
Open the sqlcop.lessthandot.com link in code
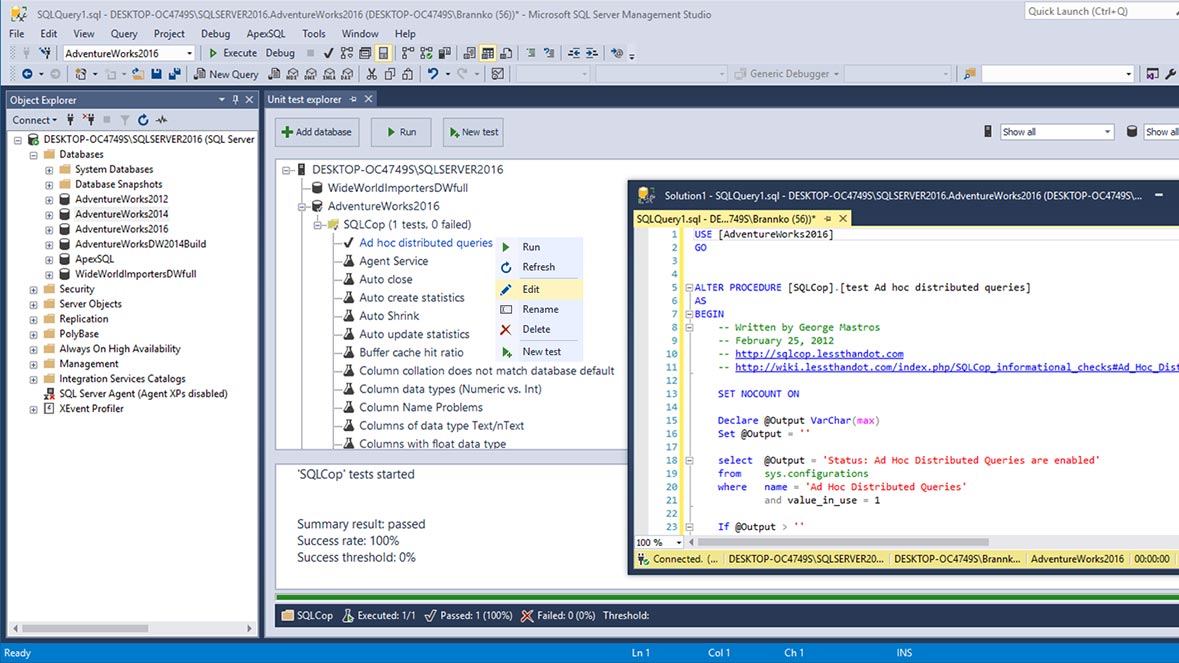[x=819, y=353]
